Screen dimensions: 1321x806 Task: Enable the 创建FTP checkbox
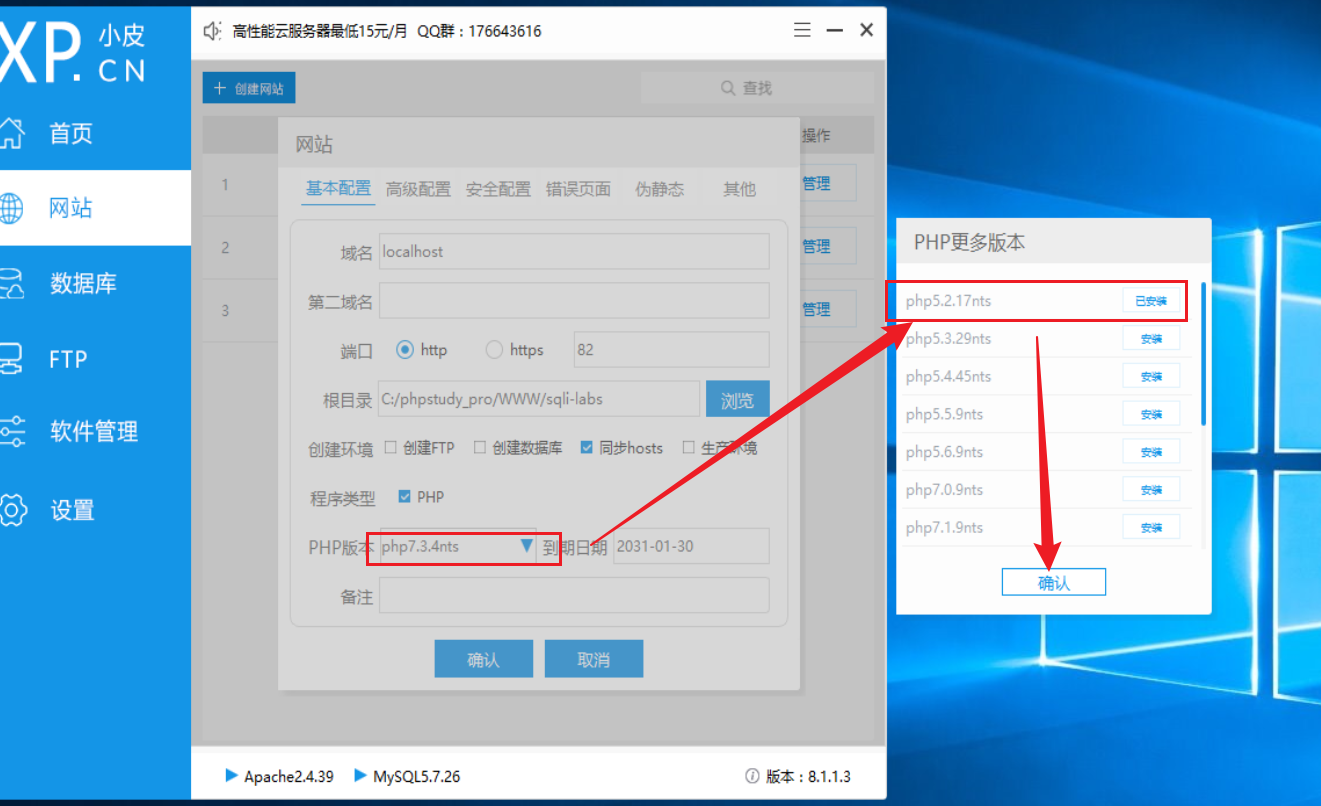[x=391, y=448]
